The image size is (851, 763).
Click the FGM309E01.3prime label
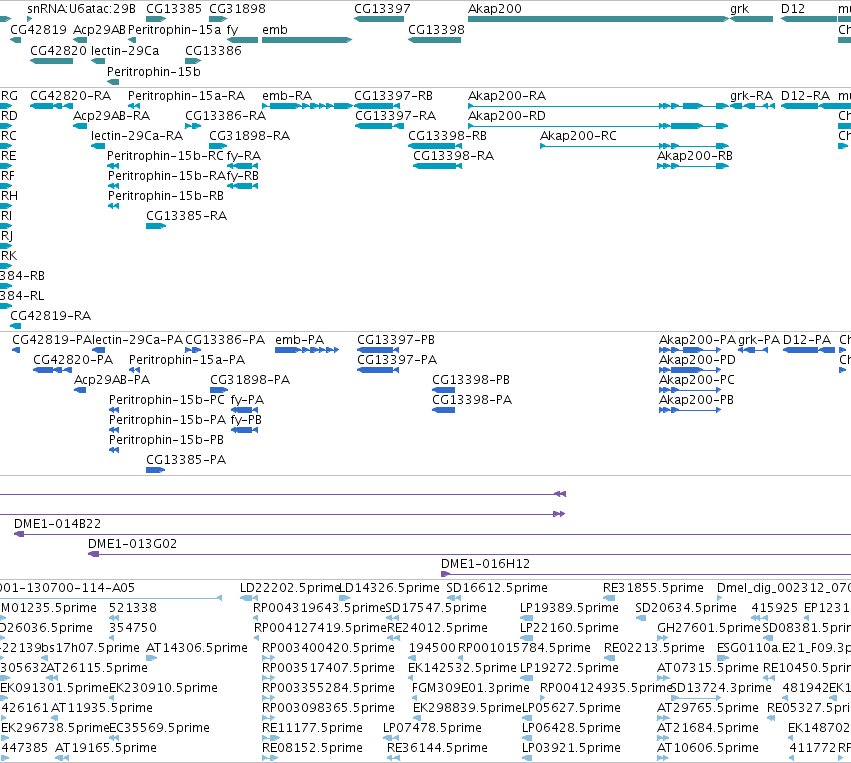tap(471, 688)
